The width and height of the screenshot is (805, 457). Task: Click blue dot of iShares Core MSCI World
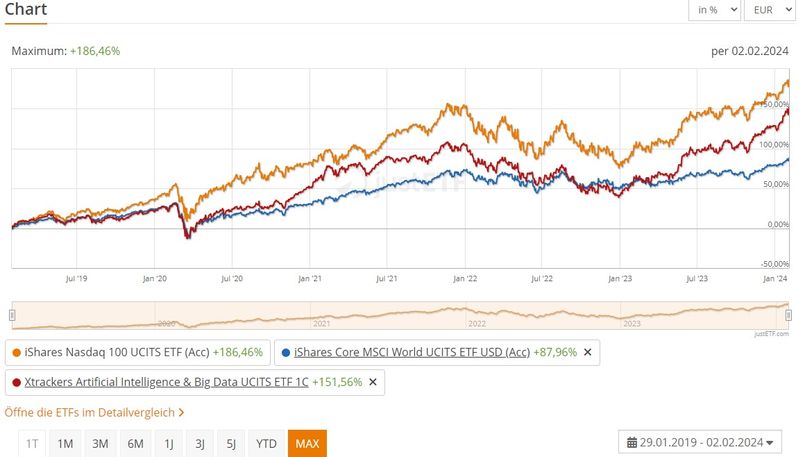[x=287, y=352]
